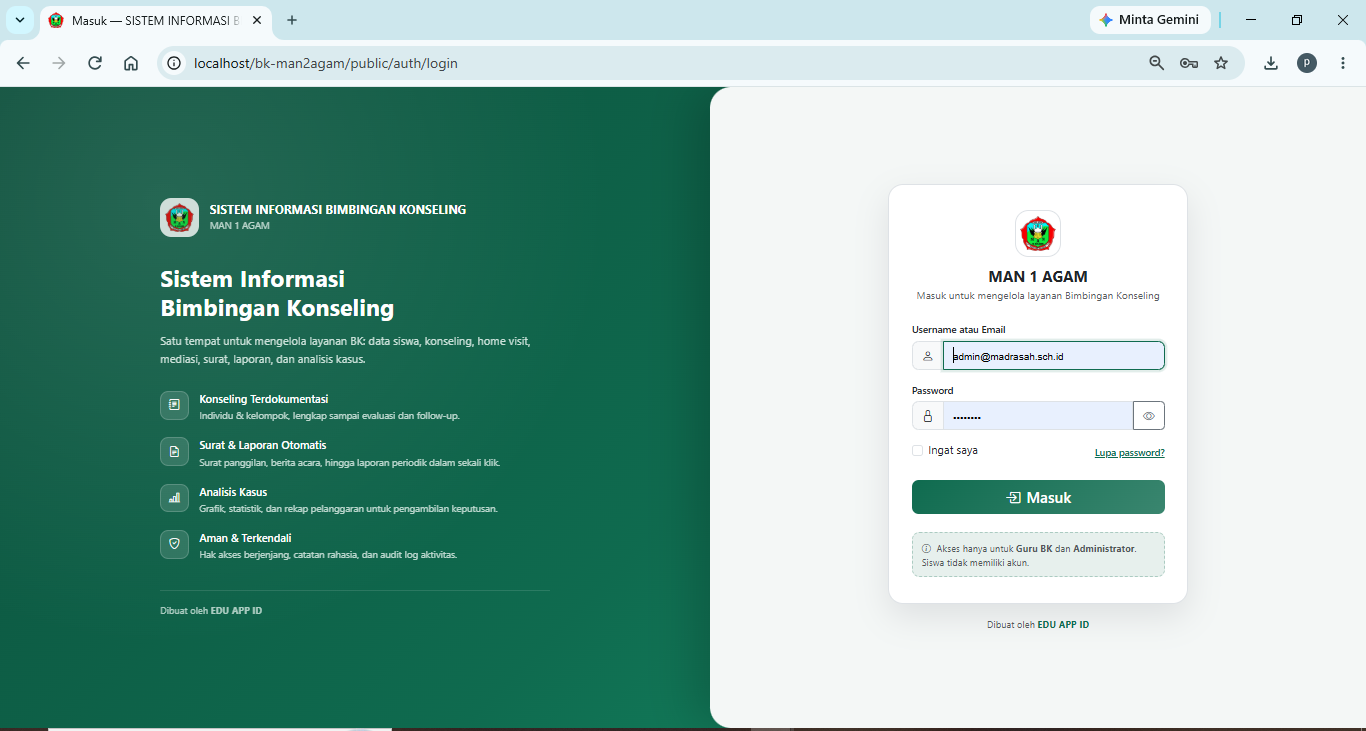The width and height of the screenshot is (1366, 731).
Task: Click the address bar URL
Action: [x=326, y=63]
